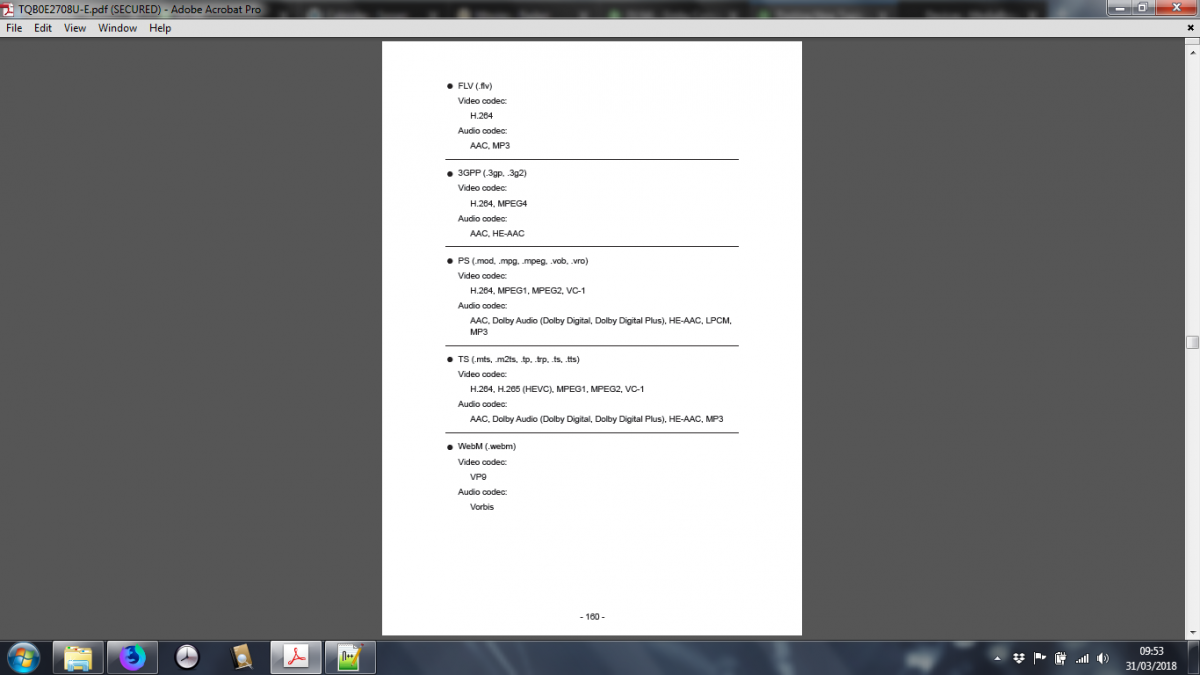Open the Window menu
Viewport: 1200px width, 675px height.
[x=117, y=28]
